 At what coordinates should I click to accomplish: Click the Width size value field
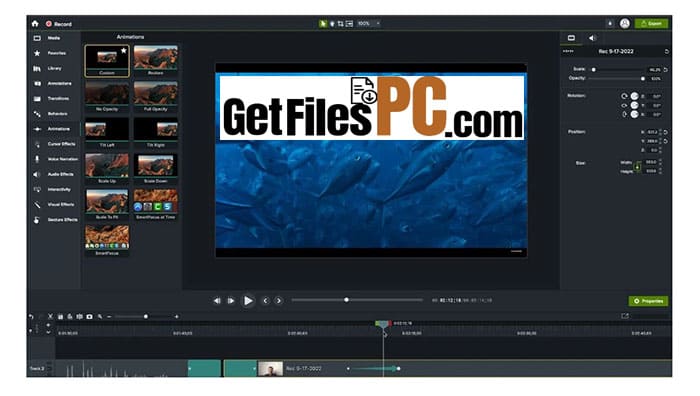(651, 163)
